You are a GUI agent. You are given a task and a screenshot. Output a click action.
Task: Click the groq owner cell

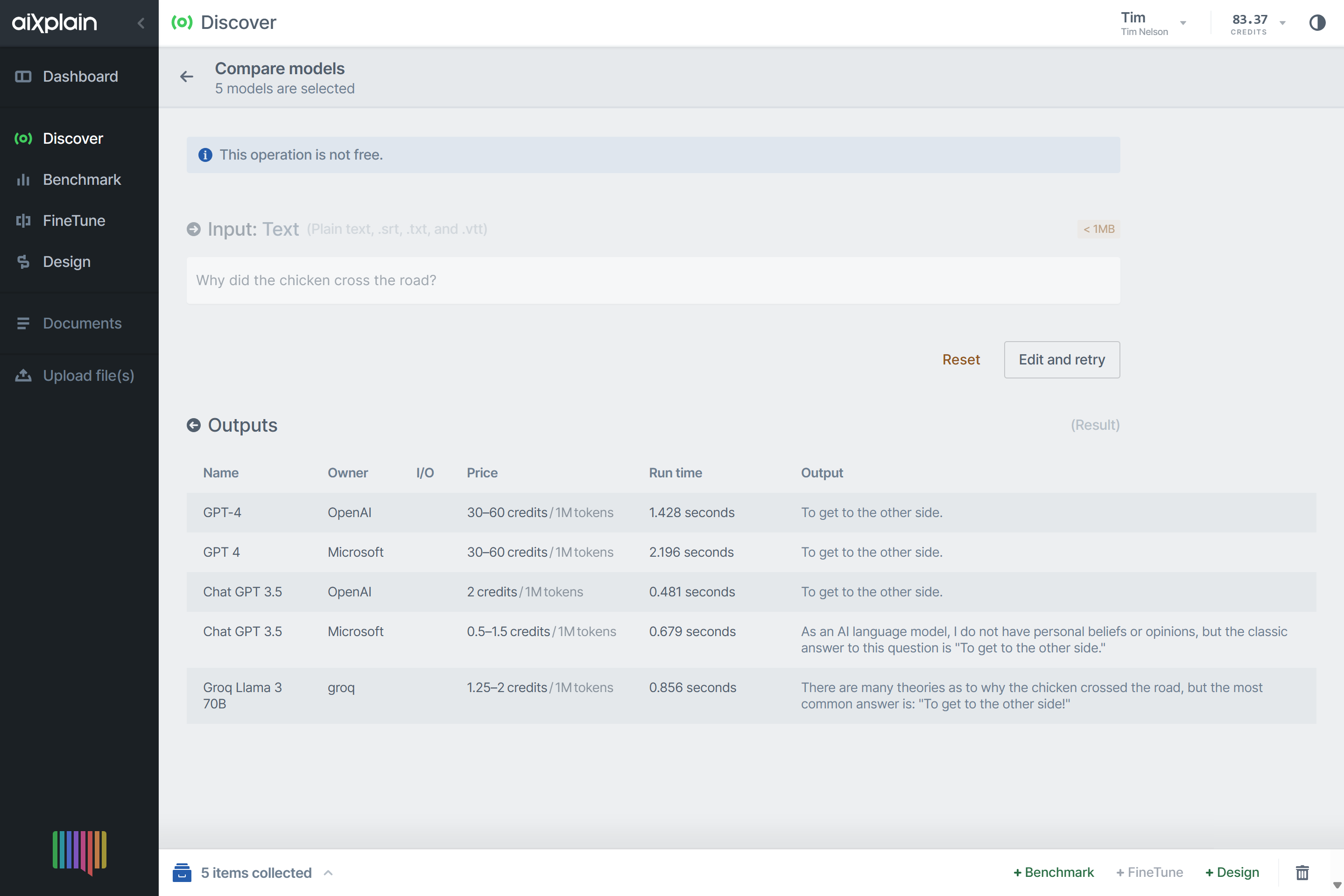click(341, 688)
